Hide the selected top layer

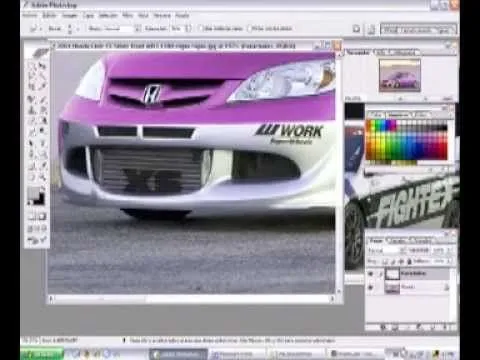(370, 274)
